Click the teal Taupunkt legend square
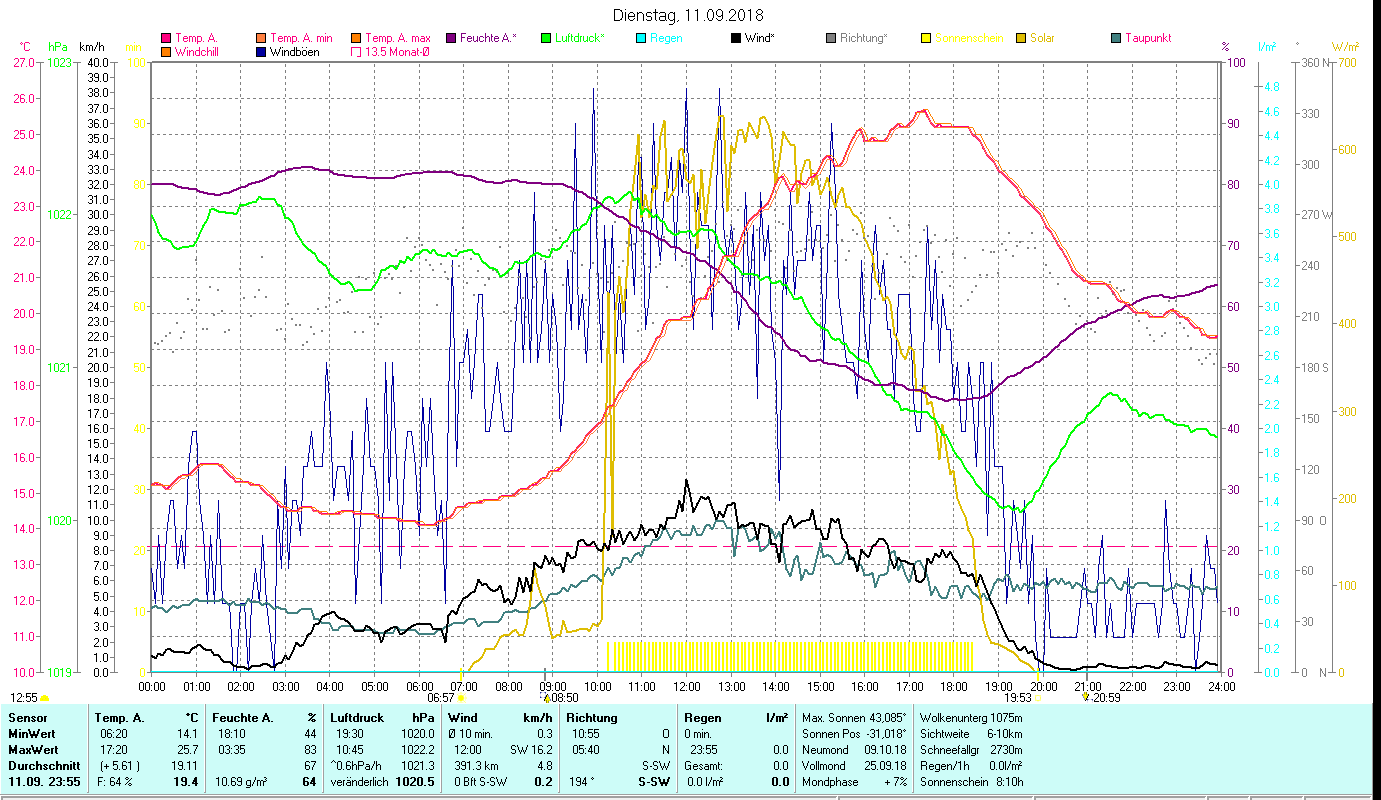This screenshot has height=800, width=1381. click(1116, 39)
